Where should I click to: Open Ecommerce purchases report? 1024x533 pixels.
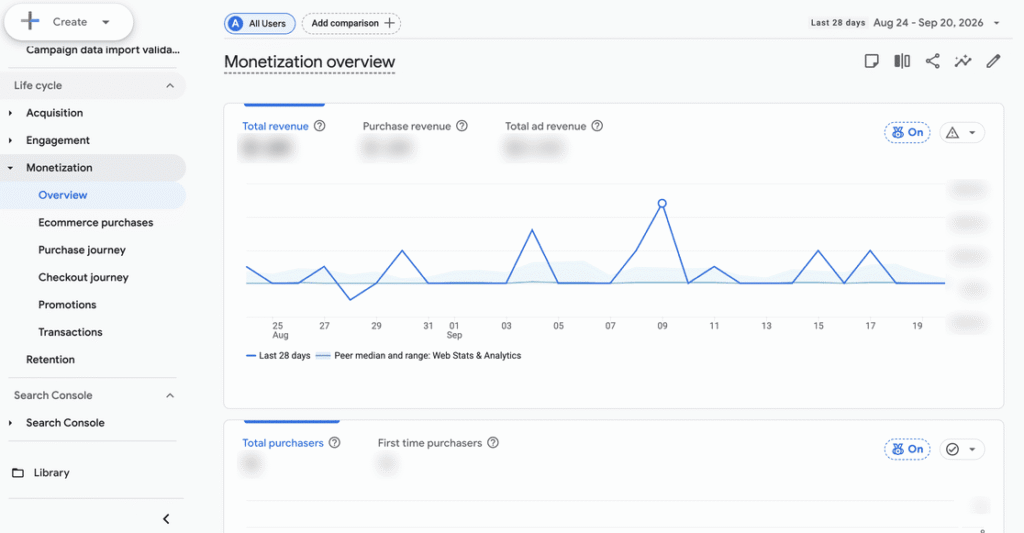95,223
